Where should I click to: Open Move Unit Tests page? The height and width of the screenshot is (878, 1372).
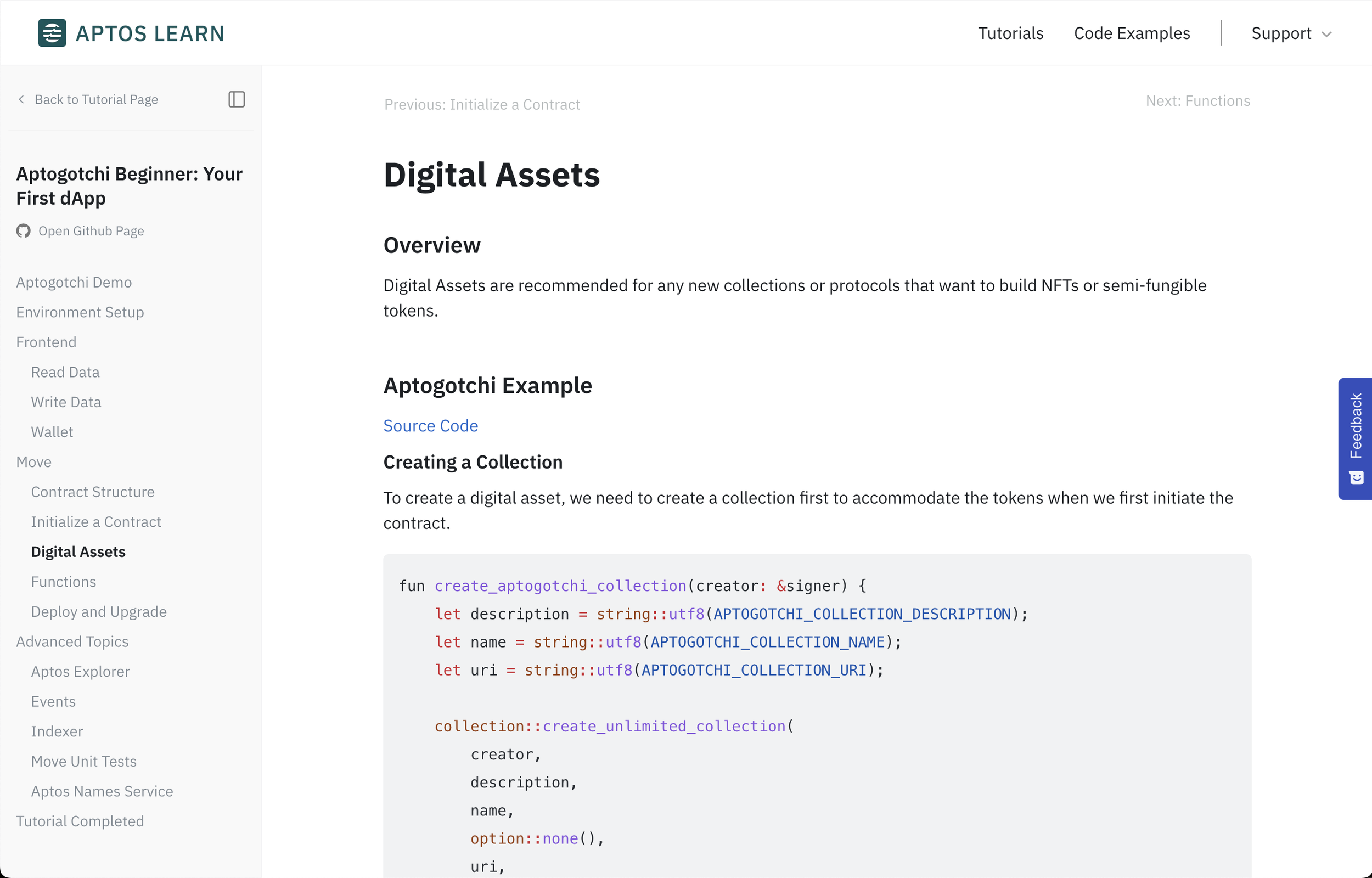pyautogui.click(x=84, y=761)
